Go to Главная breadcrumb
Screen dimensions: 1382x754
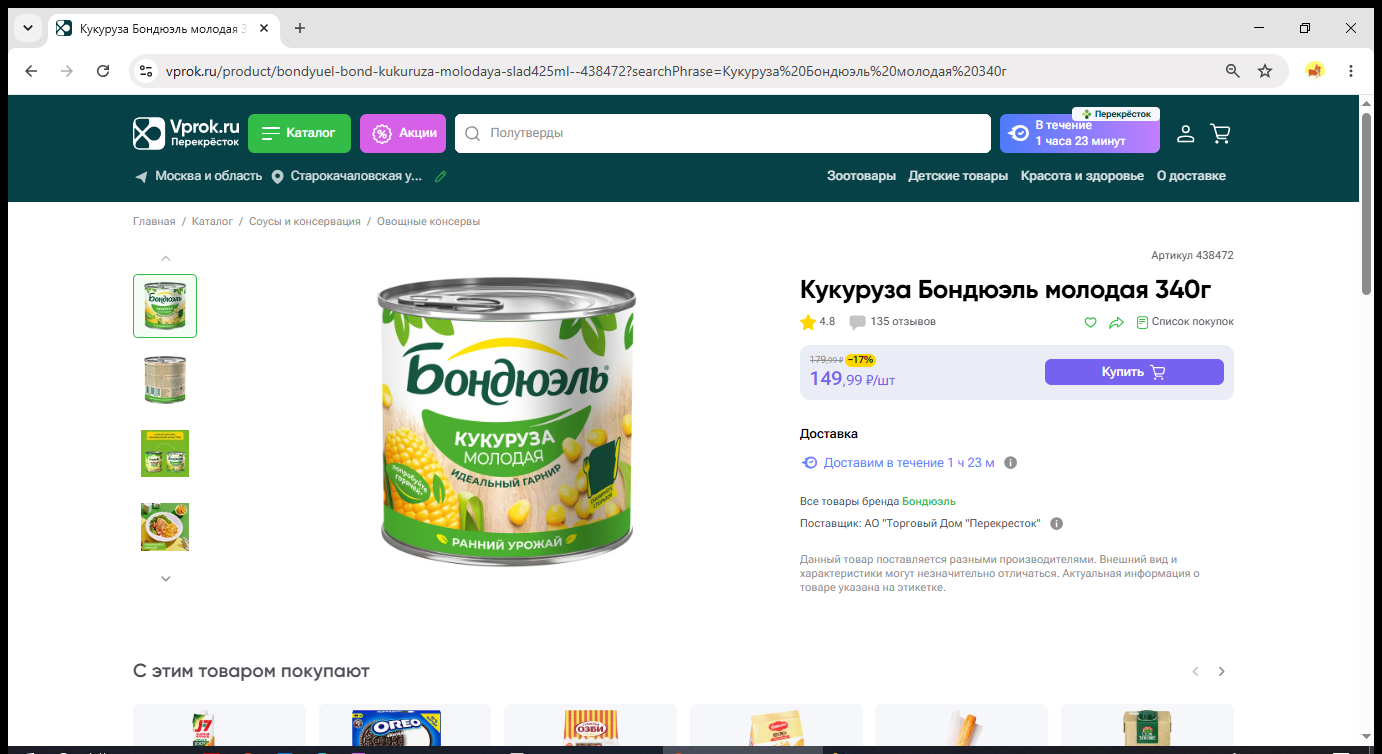(x=154, y=221)
